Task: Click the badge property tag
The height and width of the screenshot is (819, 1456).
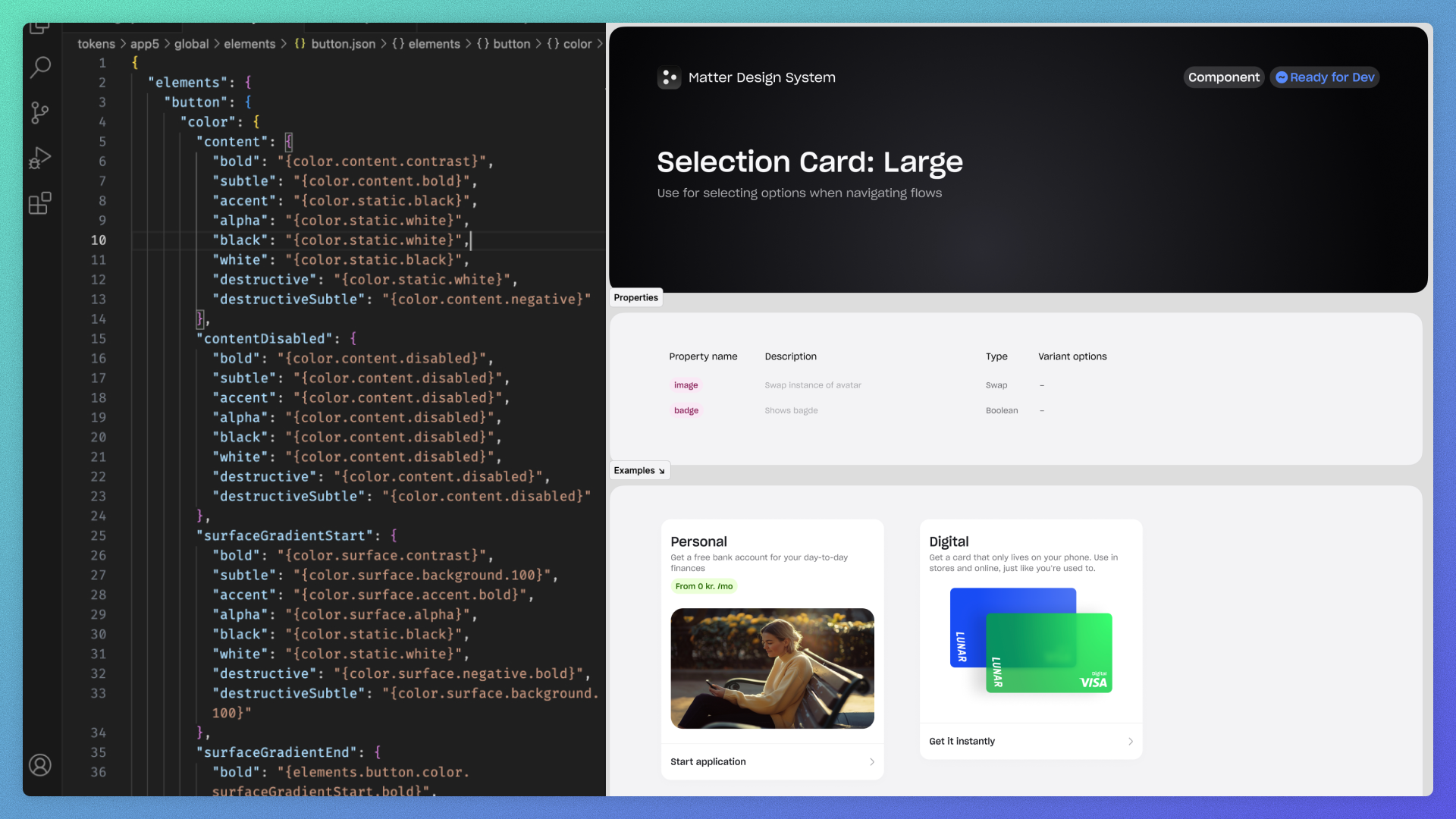Action: point(686,410)
